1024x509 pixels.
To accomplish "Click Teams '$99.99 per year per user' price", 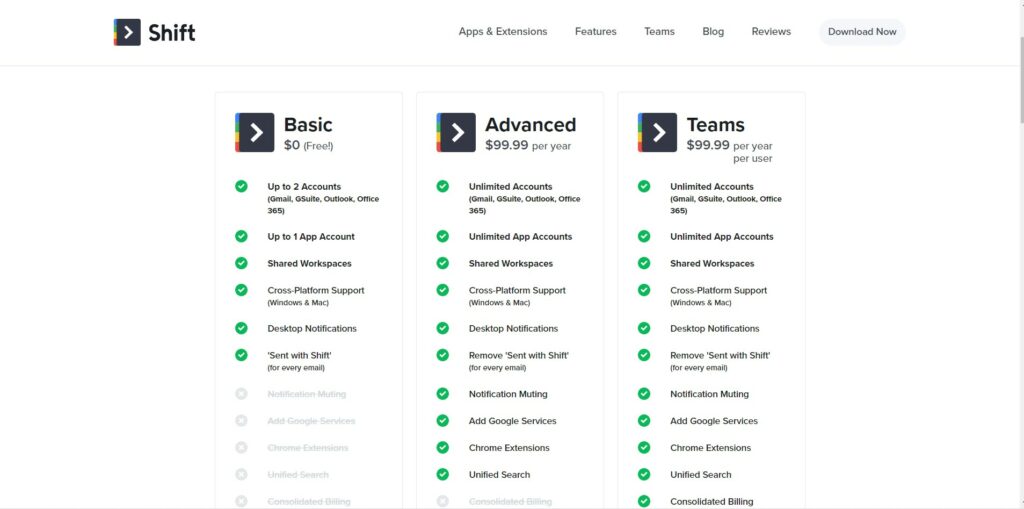I will coord(729,152).
